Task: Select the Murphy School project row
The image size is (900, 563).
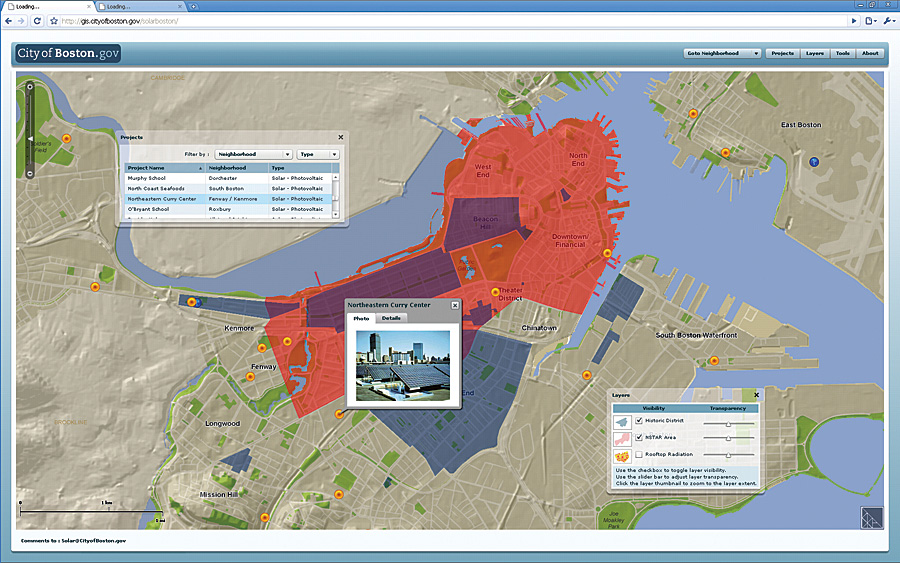Action: [228, 178]
